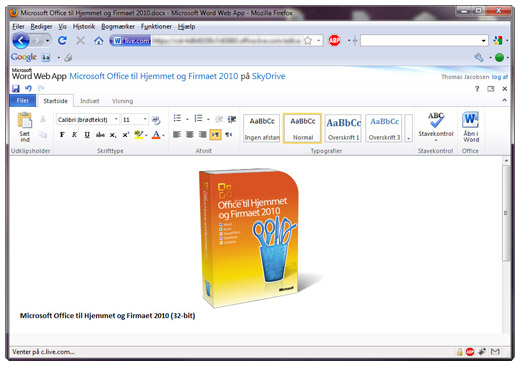Save document with the floppy disk icon
Viewport: 520px width, 366px height.
tap(16, 88)
